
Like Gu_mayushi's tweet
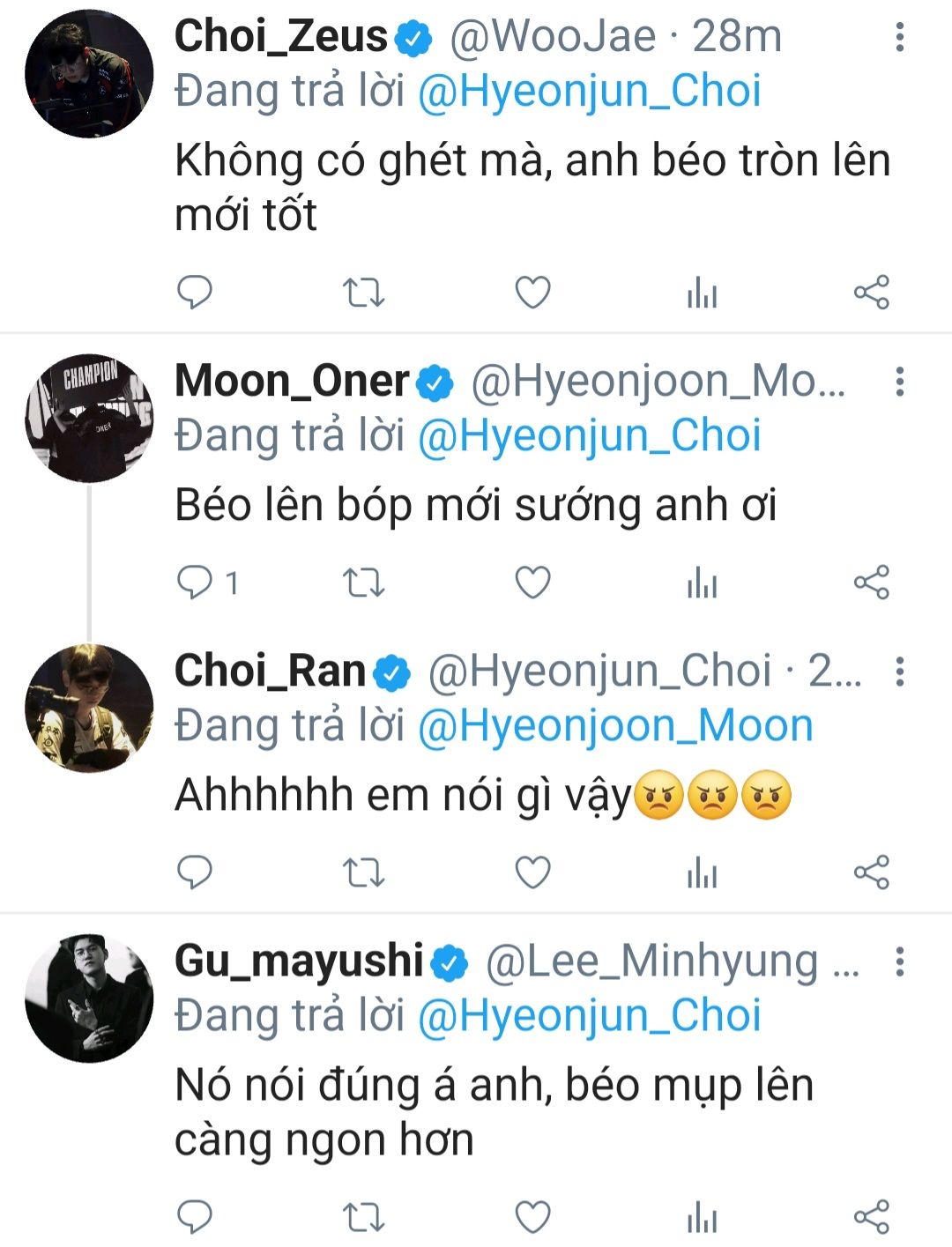click(532, 1217)
